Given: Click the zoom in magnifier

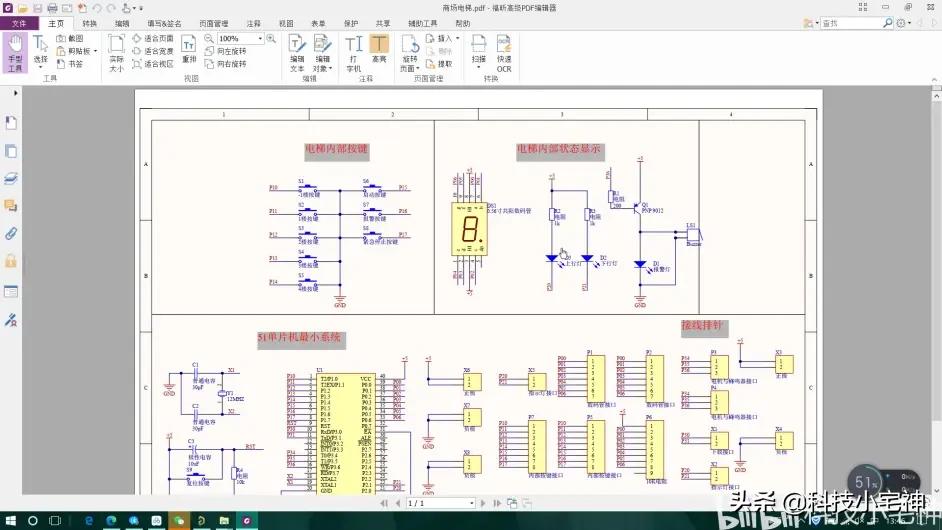Looking at the screenshot, I should pyautogui.click(x=271, y=38).
